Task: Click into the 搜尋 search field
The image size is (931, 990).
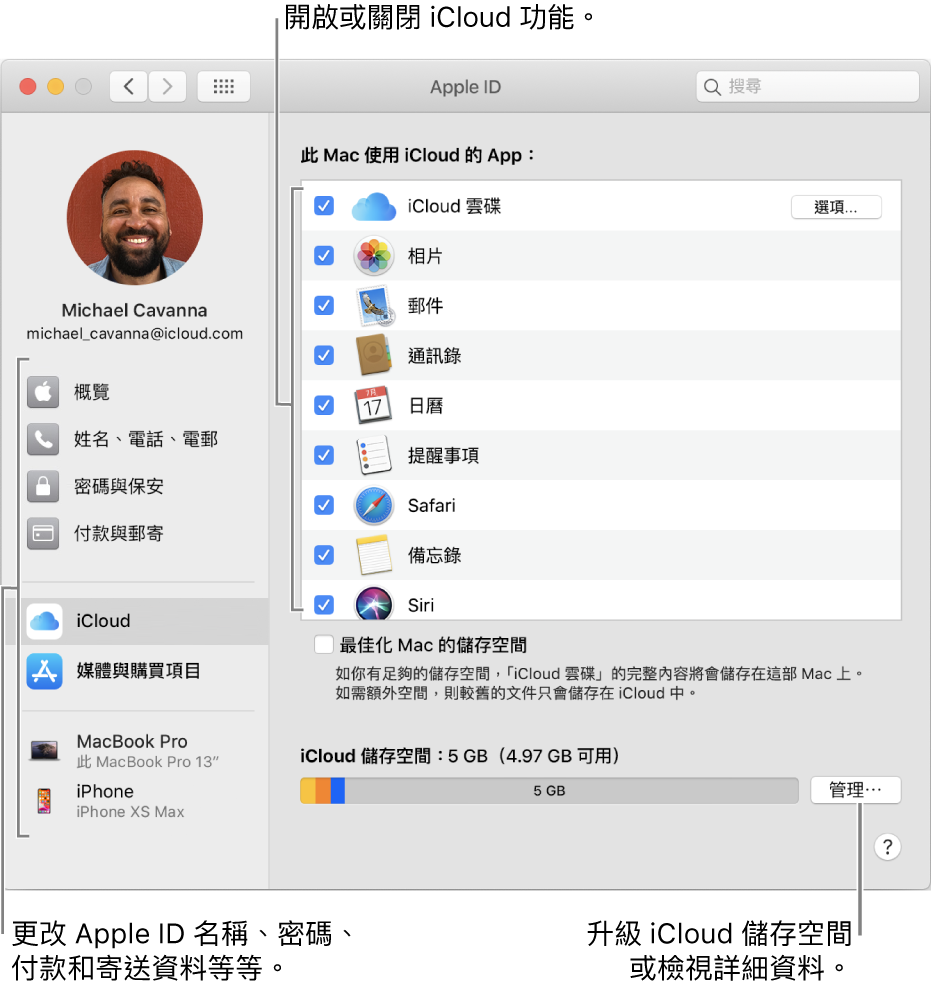Action: pos(807,86)
